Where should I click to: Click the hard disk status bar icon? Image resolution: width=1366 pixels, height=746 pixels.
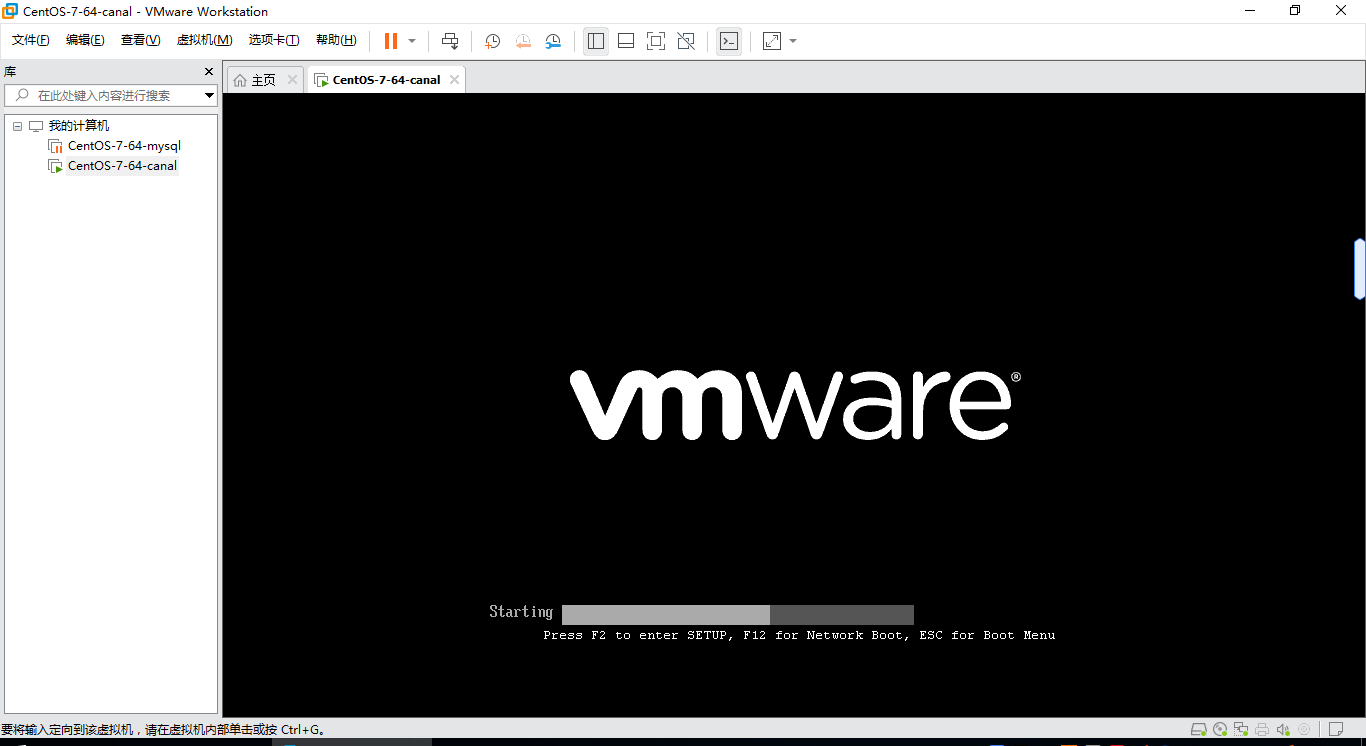click(1199, 729)
